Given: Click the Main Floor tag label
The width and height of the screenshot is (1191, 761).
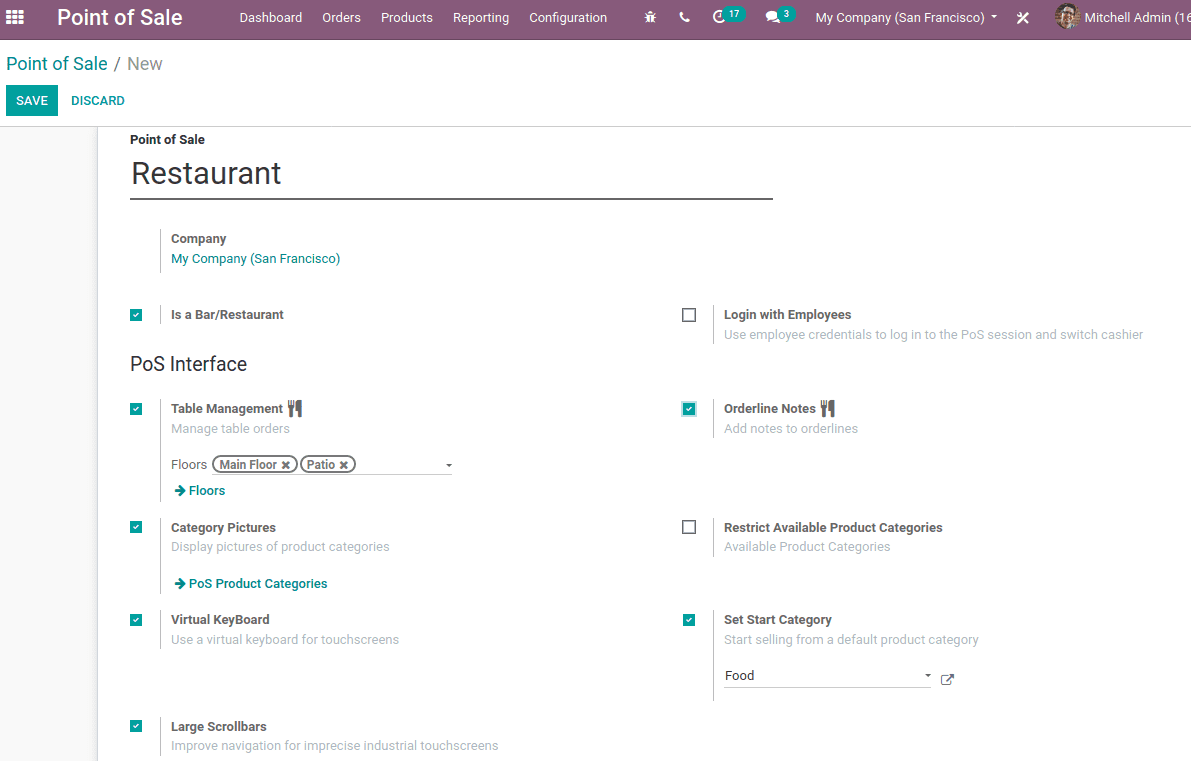Looking at the screenshot, I should (248, 465).
